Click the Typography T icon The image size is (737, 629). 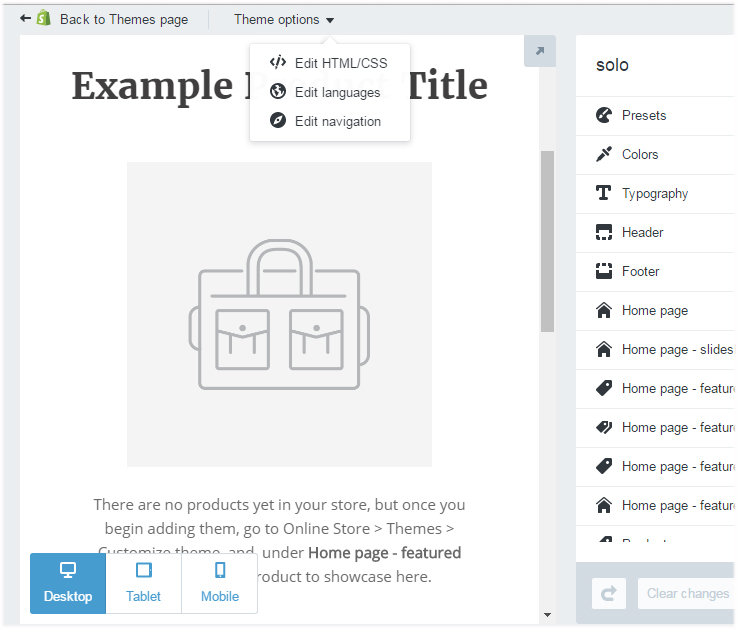(603, 193)
